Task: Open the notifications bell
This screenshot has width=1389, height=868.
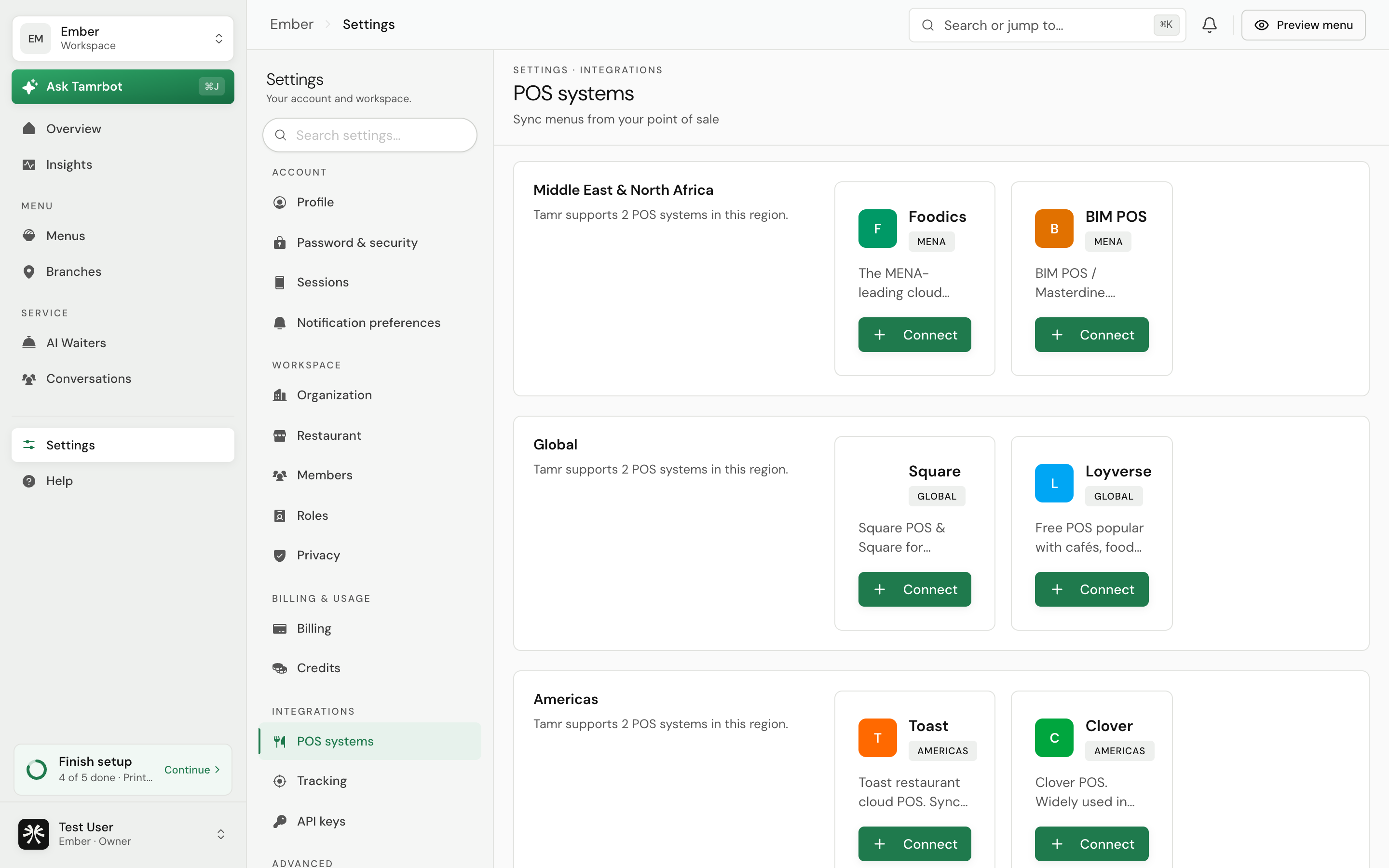Action: point(1210,25)
